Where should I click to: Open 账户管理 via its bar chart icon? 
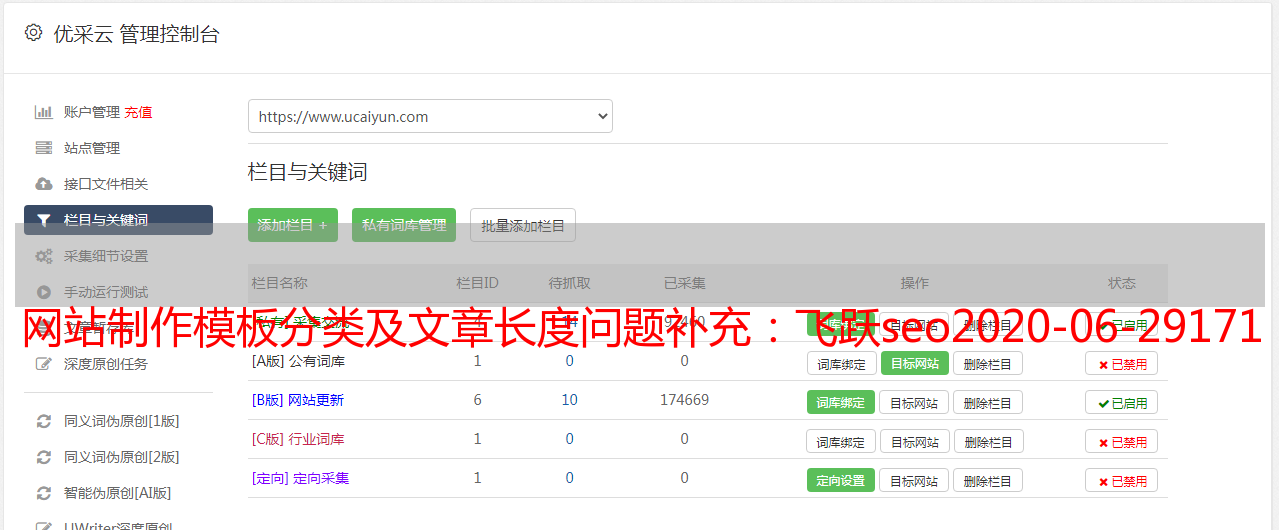point(43,112)
